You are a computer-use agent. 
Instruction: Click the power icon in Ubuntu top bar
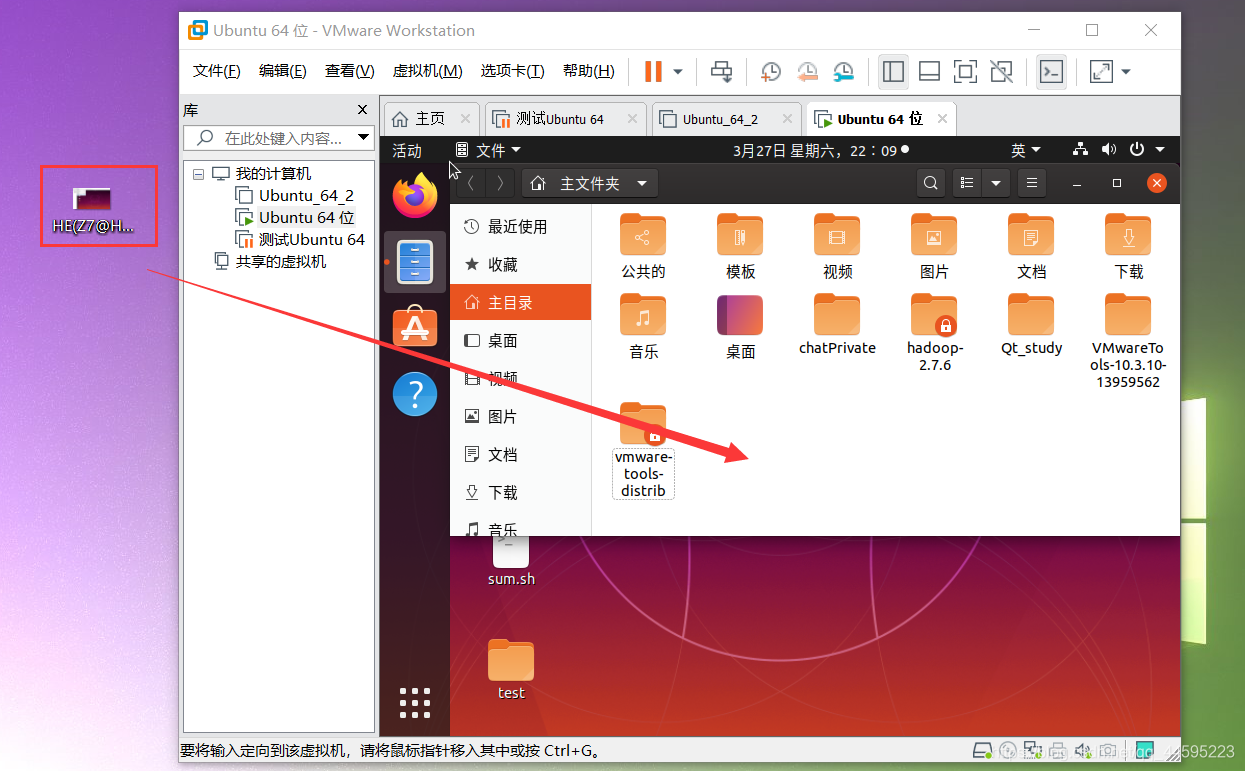point(1136,150)
